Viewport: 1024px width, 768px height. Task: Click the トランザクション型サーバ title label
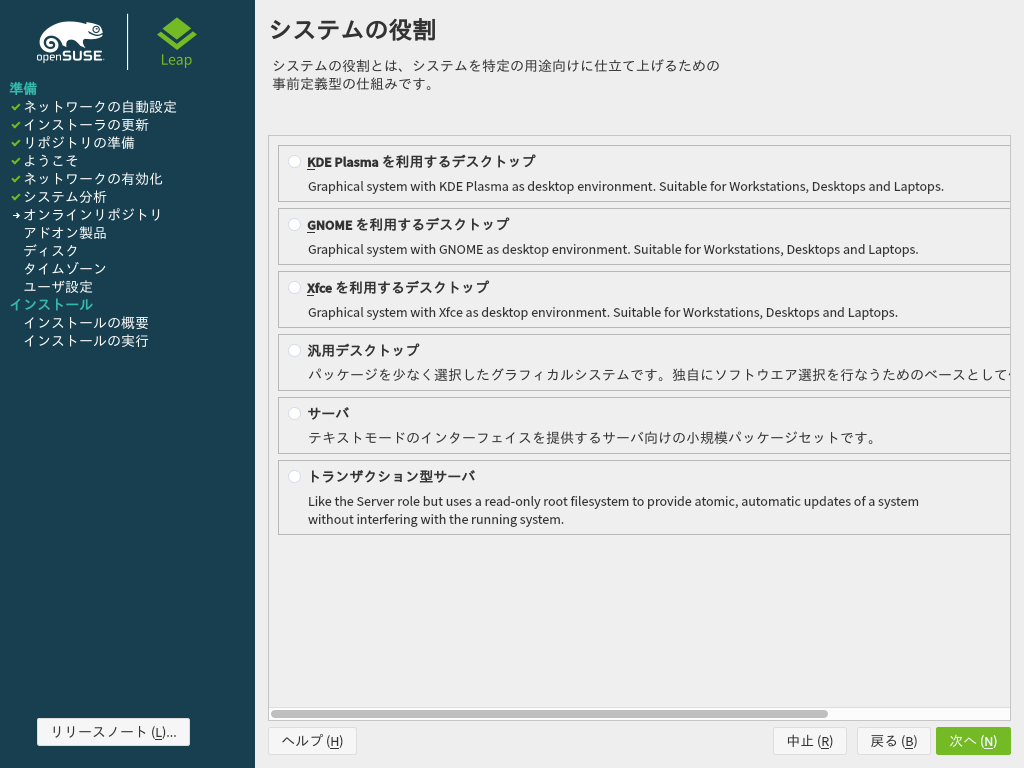pos(391,477)
